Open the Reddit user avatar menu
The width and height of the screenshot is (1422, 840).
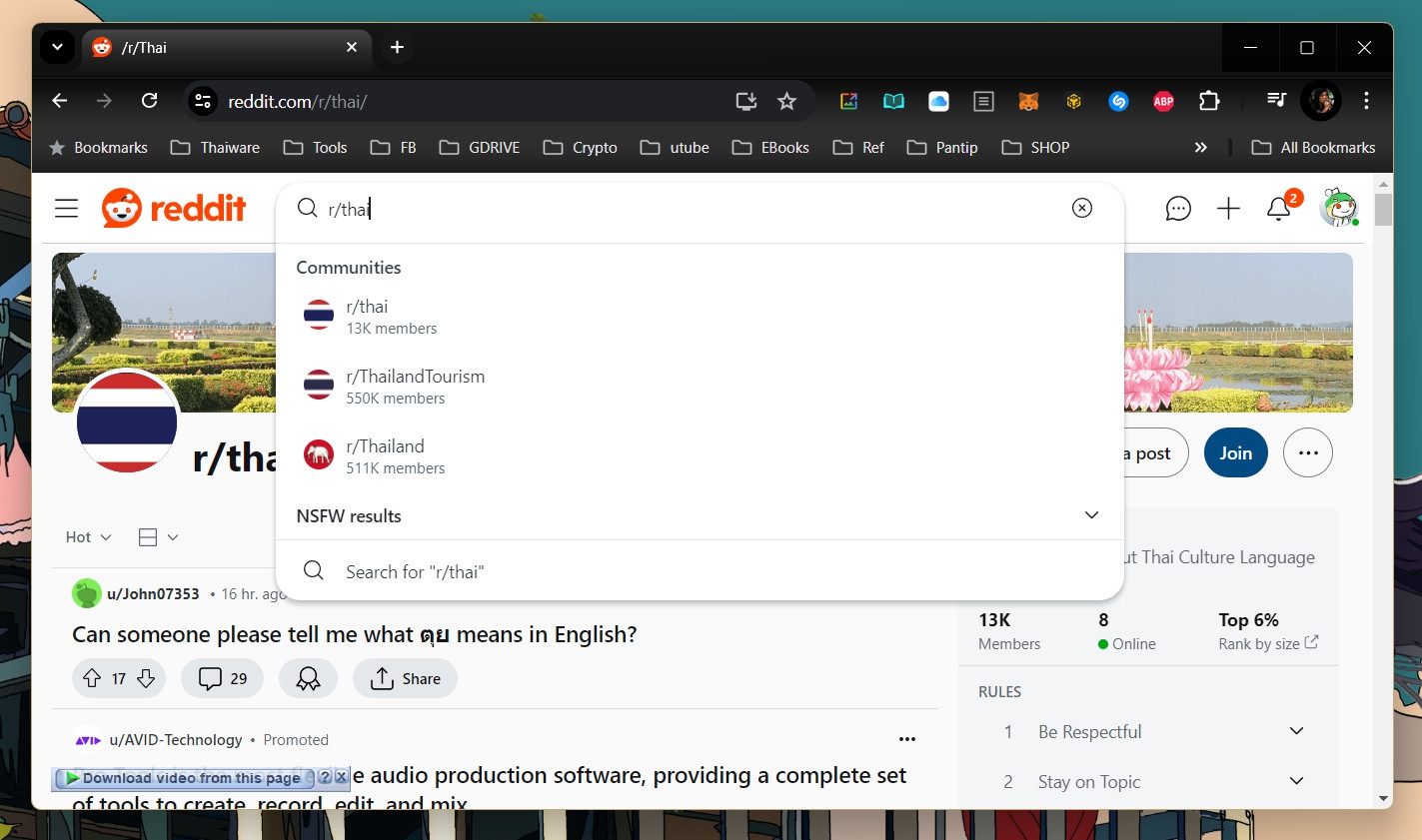[x=1339, y=208]
